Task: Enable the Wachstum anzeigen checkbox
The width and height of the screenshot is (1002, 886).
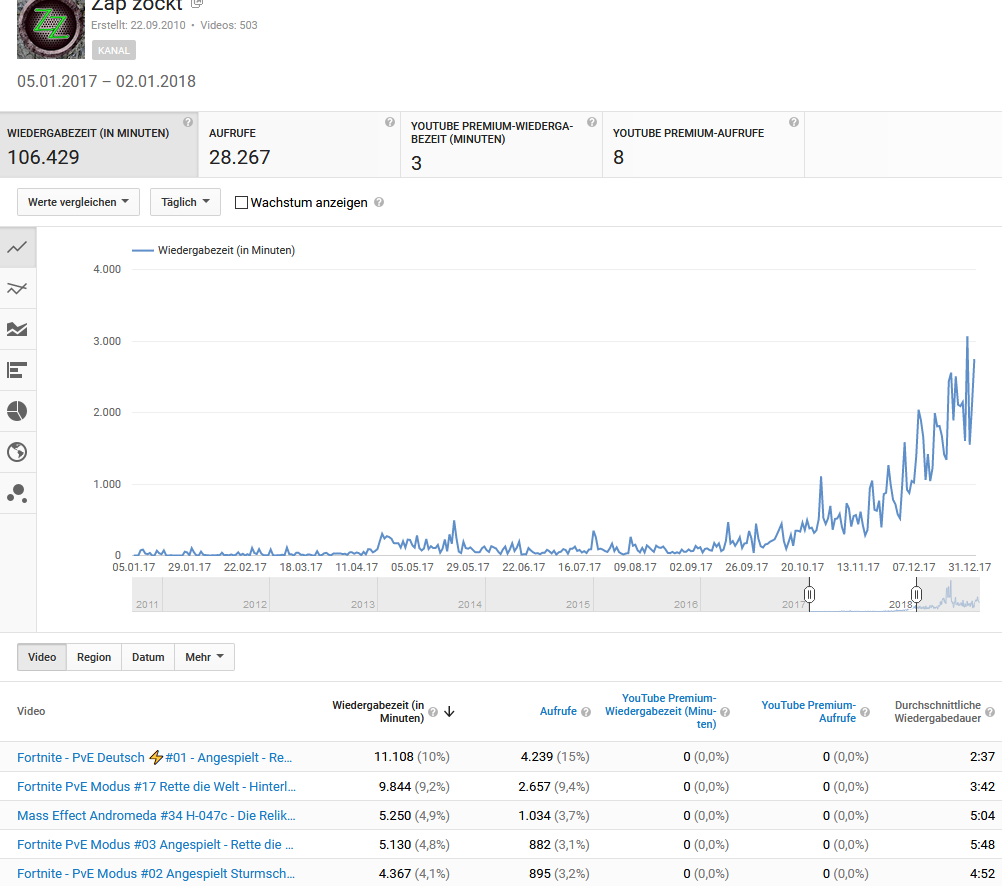Action: pos(241,202)
